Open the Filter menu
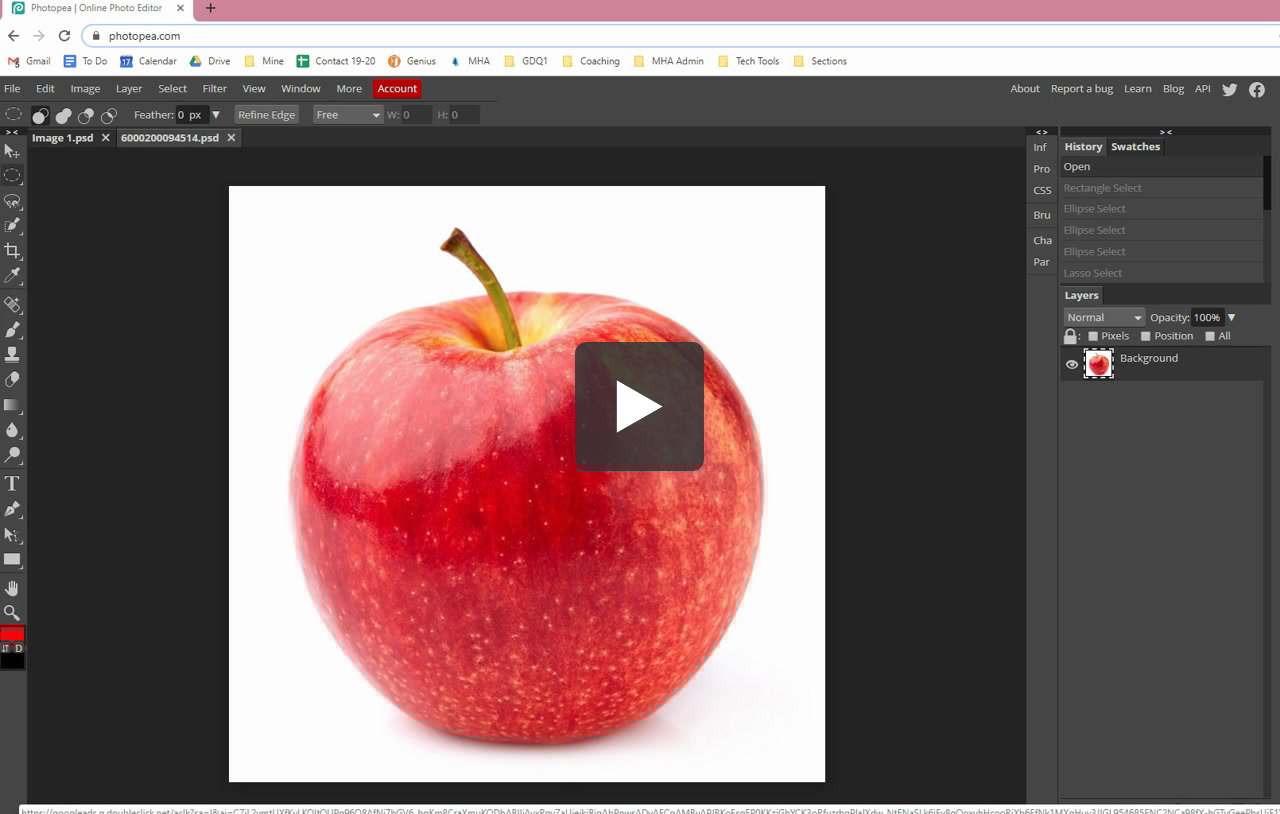The image size is (1280, 814). [x=214, y=88]
